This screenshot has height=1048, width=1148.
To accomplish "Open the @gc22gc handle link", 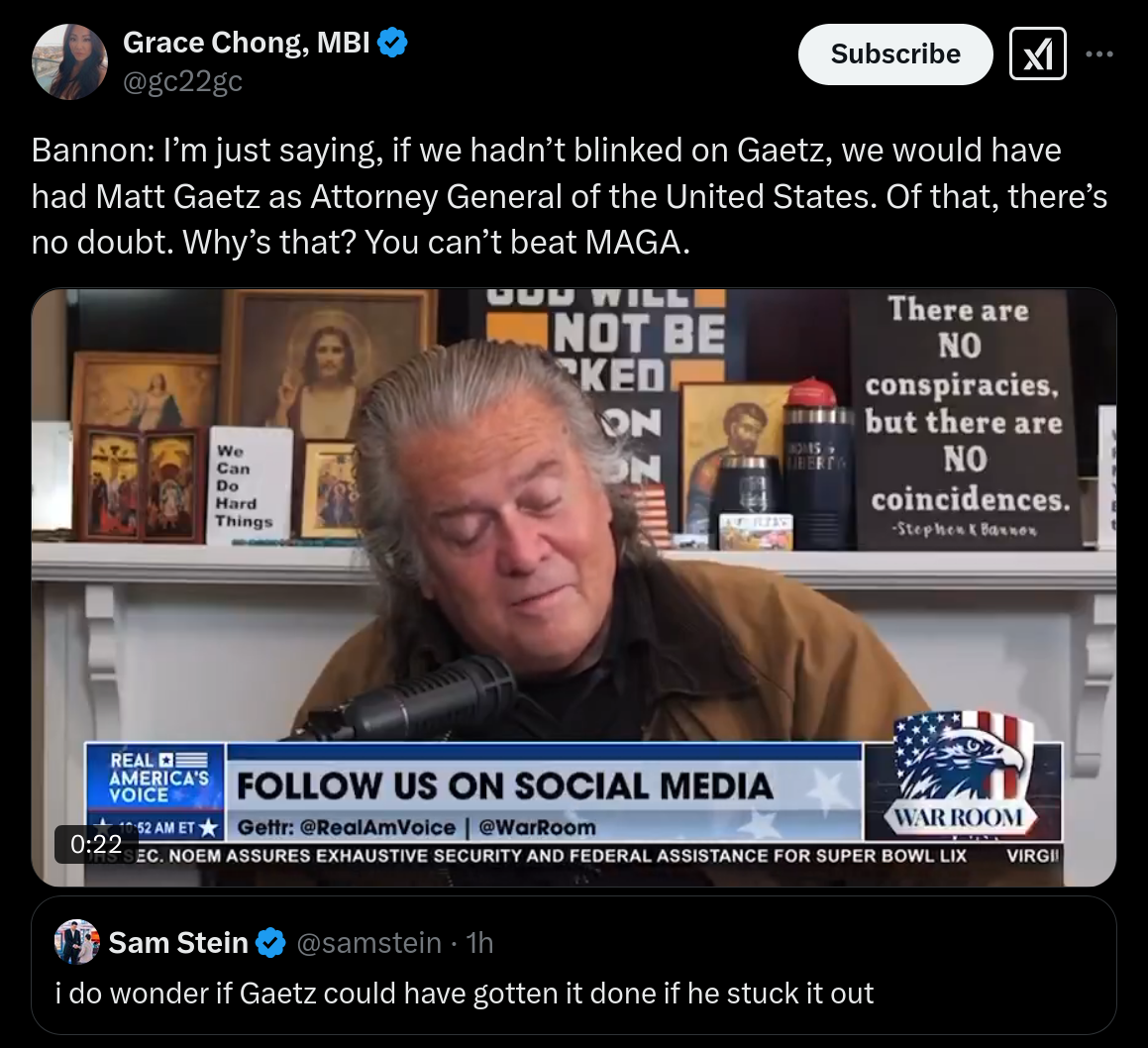I will click(x=182, y=80).
